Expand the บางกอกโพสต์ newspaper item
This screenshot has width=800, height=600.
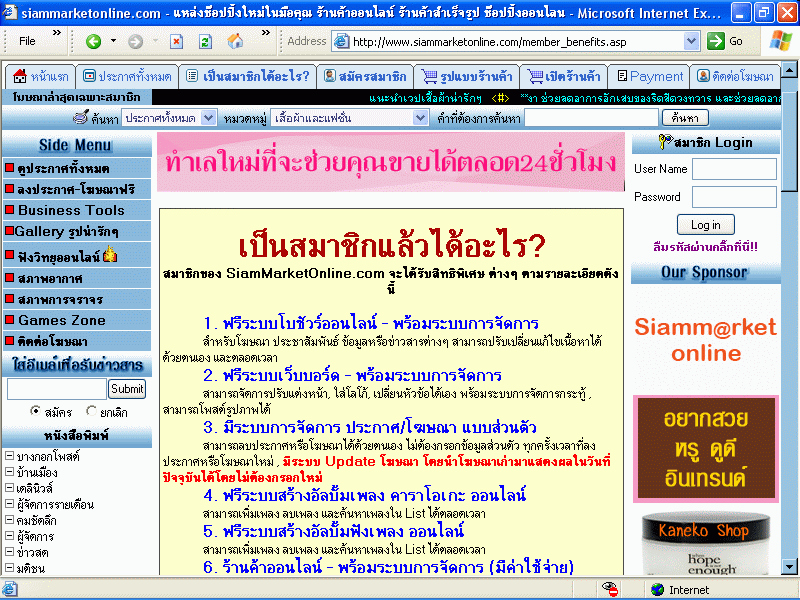9,456
